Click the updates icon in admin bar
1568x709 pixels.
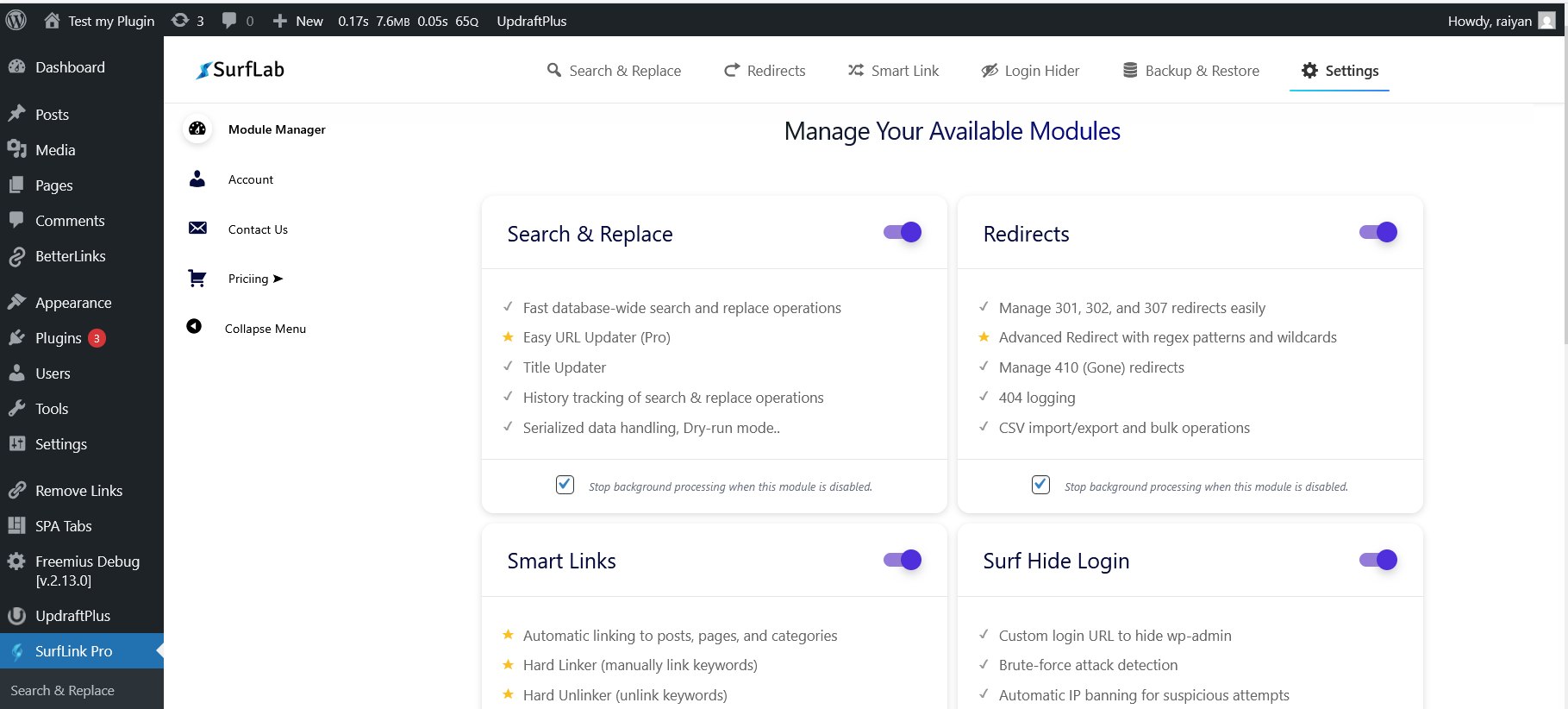coord(180,21)
